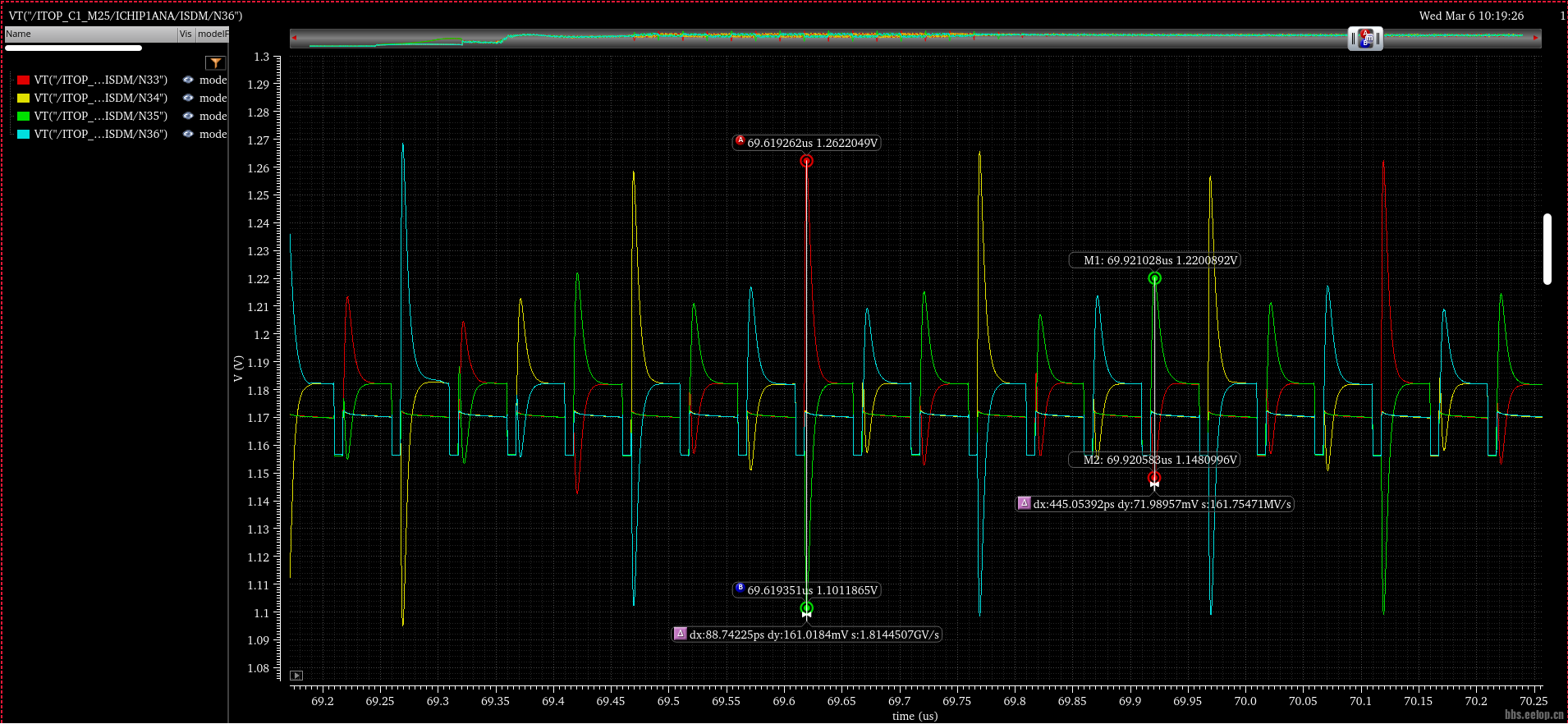
Task: Click the delta label dx:445.05392ps
Action: (1155, 504)
